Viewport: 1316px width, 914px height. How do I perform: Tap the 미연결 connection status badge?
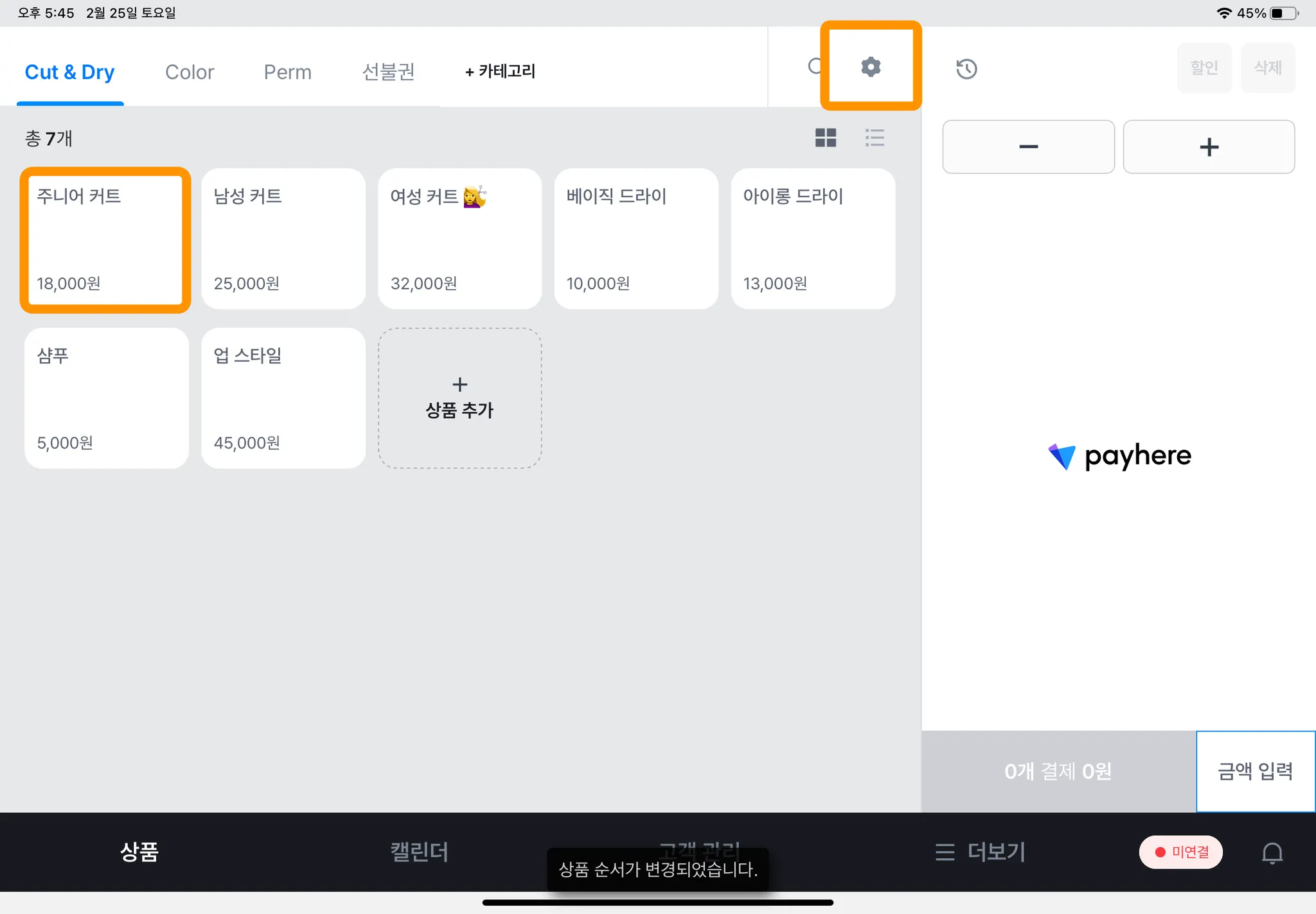click(1181, 852)
